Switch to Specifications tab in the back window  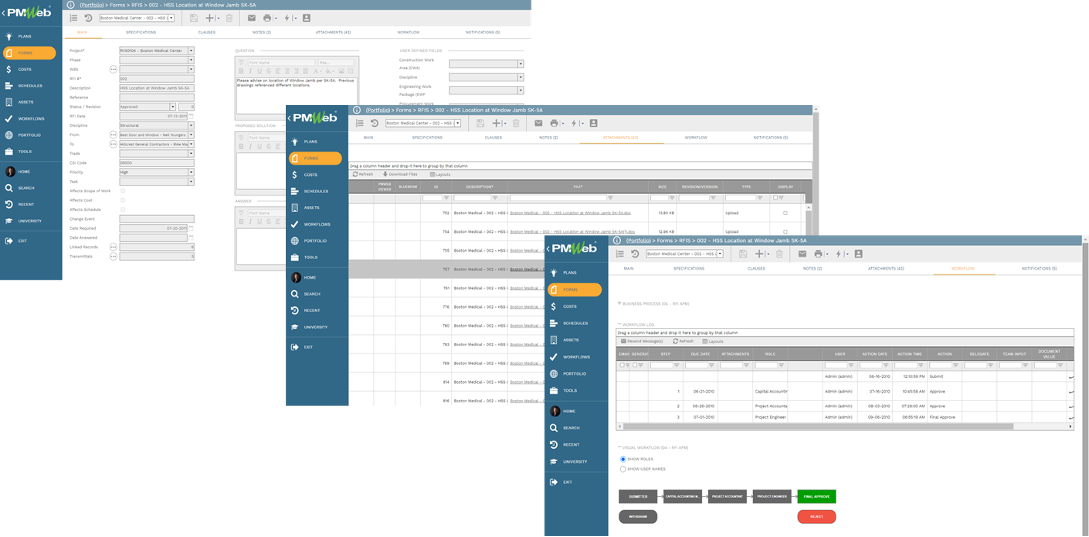(x=141, y=32)
